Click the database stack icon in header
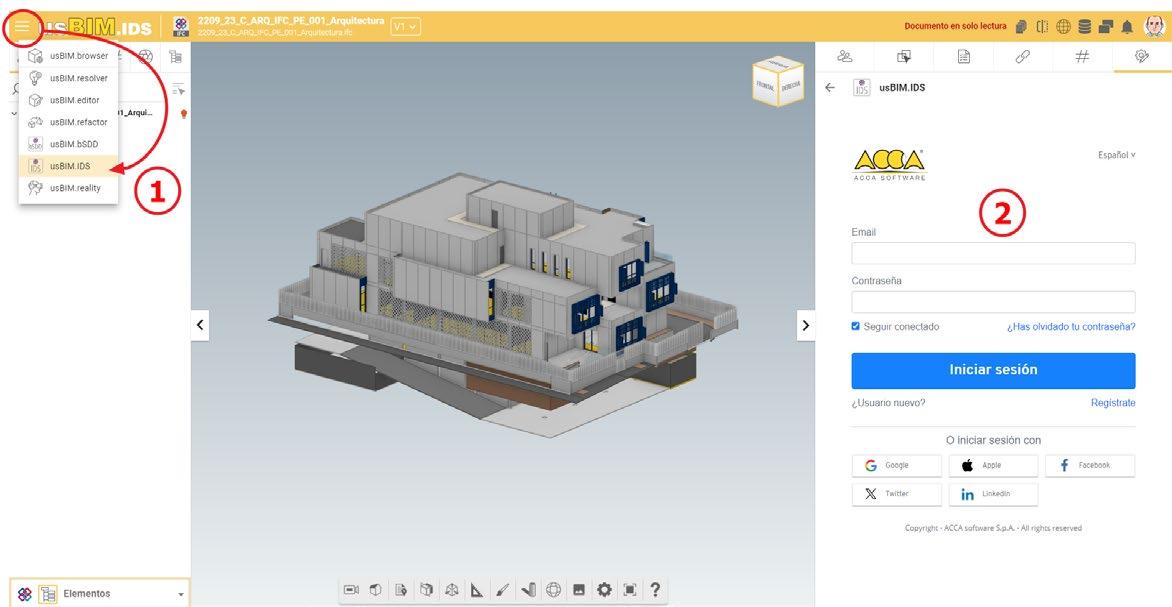Viewport: 1172px width, 607px height. [x=1085, y=27]
